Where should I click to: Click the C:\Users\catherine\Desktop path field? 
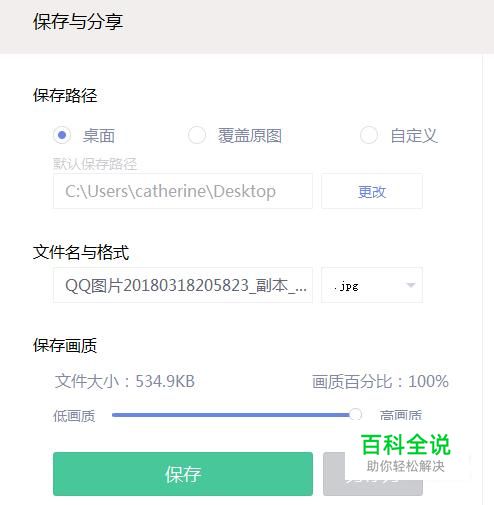[183, 191]
